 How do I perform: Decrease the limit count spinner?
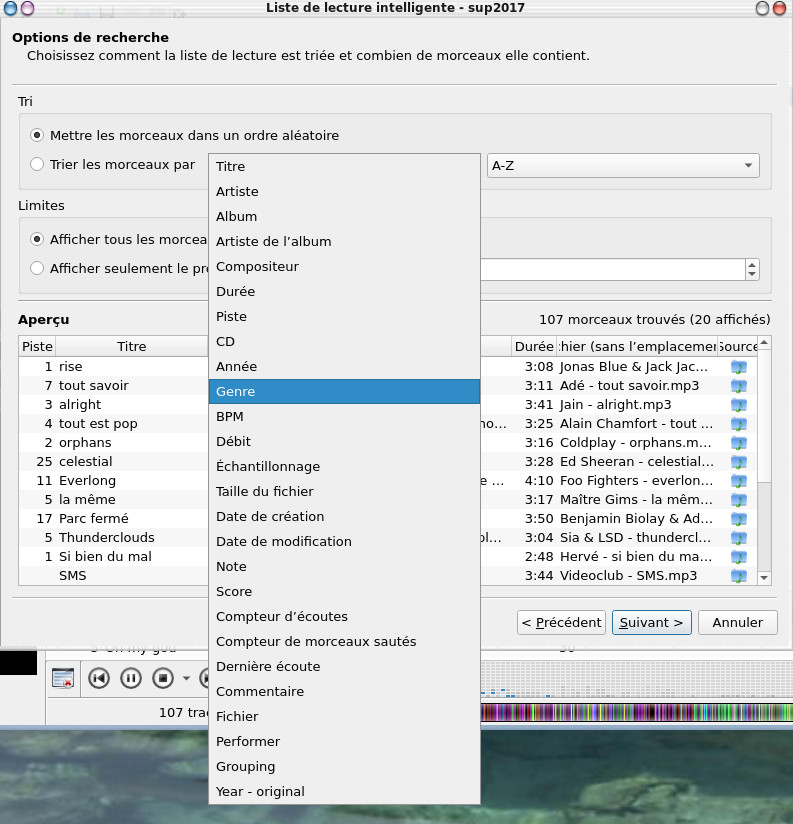pos(752,274)
